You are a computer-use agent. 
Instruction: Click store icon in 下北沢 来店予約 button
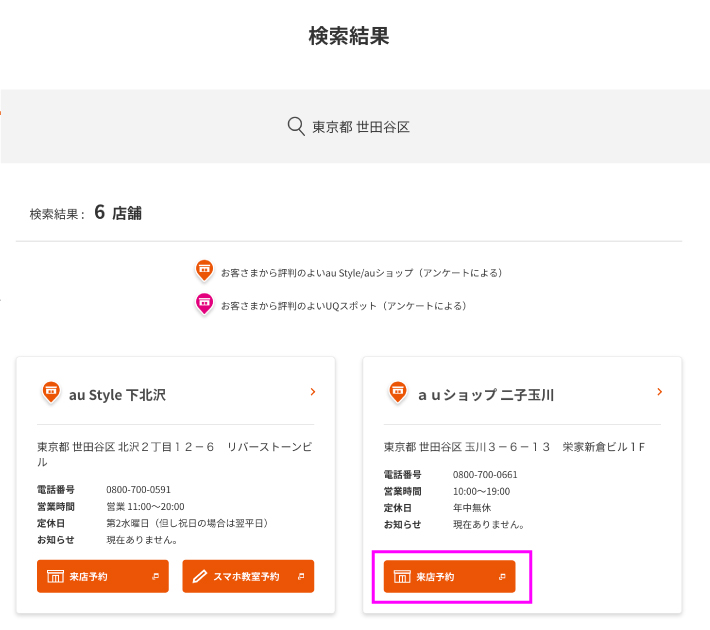pos(55,576)
